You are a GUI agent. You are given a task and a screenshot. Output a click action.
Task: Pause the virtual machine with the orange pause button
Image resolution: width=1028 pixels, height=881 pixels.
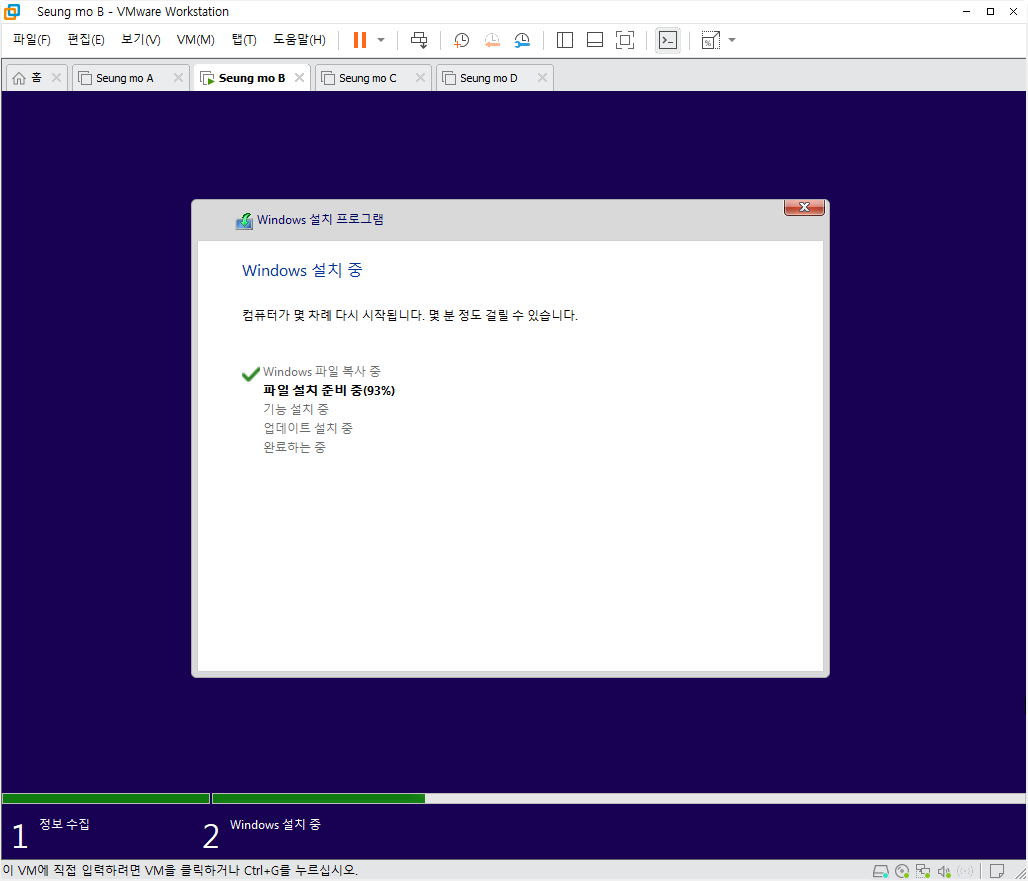[x=360, y=40]
